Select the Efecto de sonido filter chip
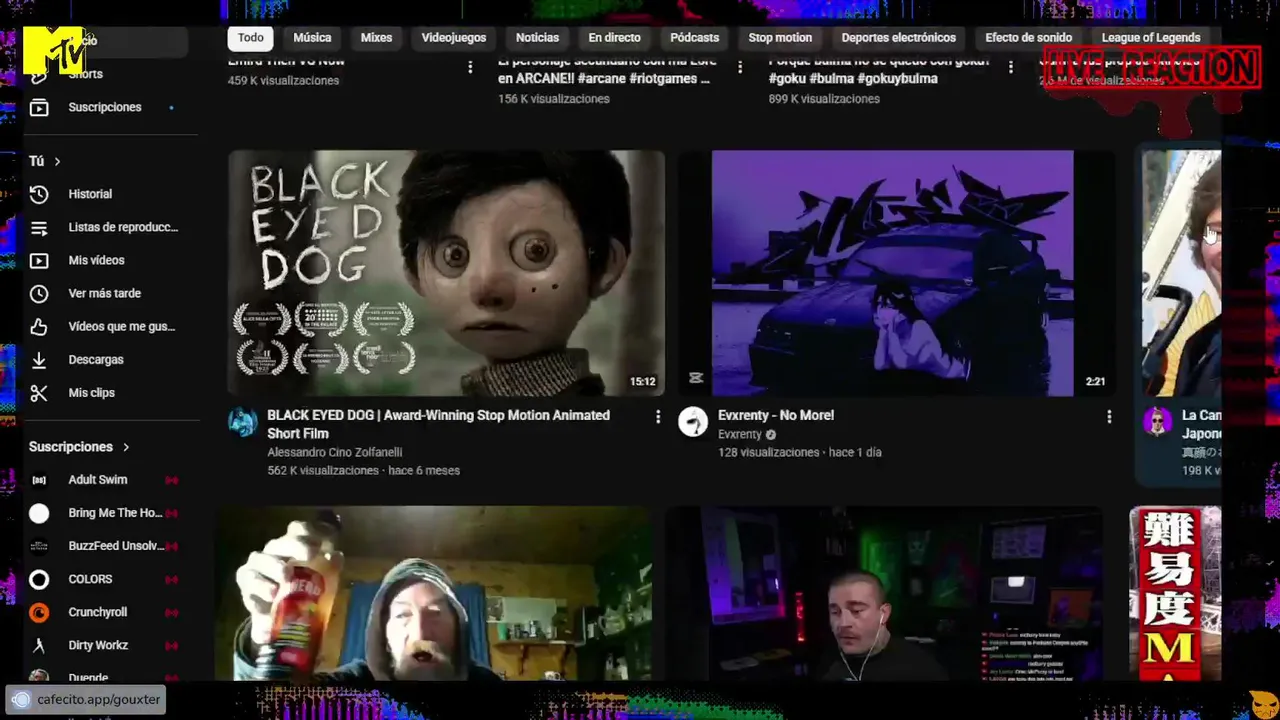The height and width of the screenshot is (720, 1280). [1029, 38]
